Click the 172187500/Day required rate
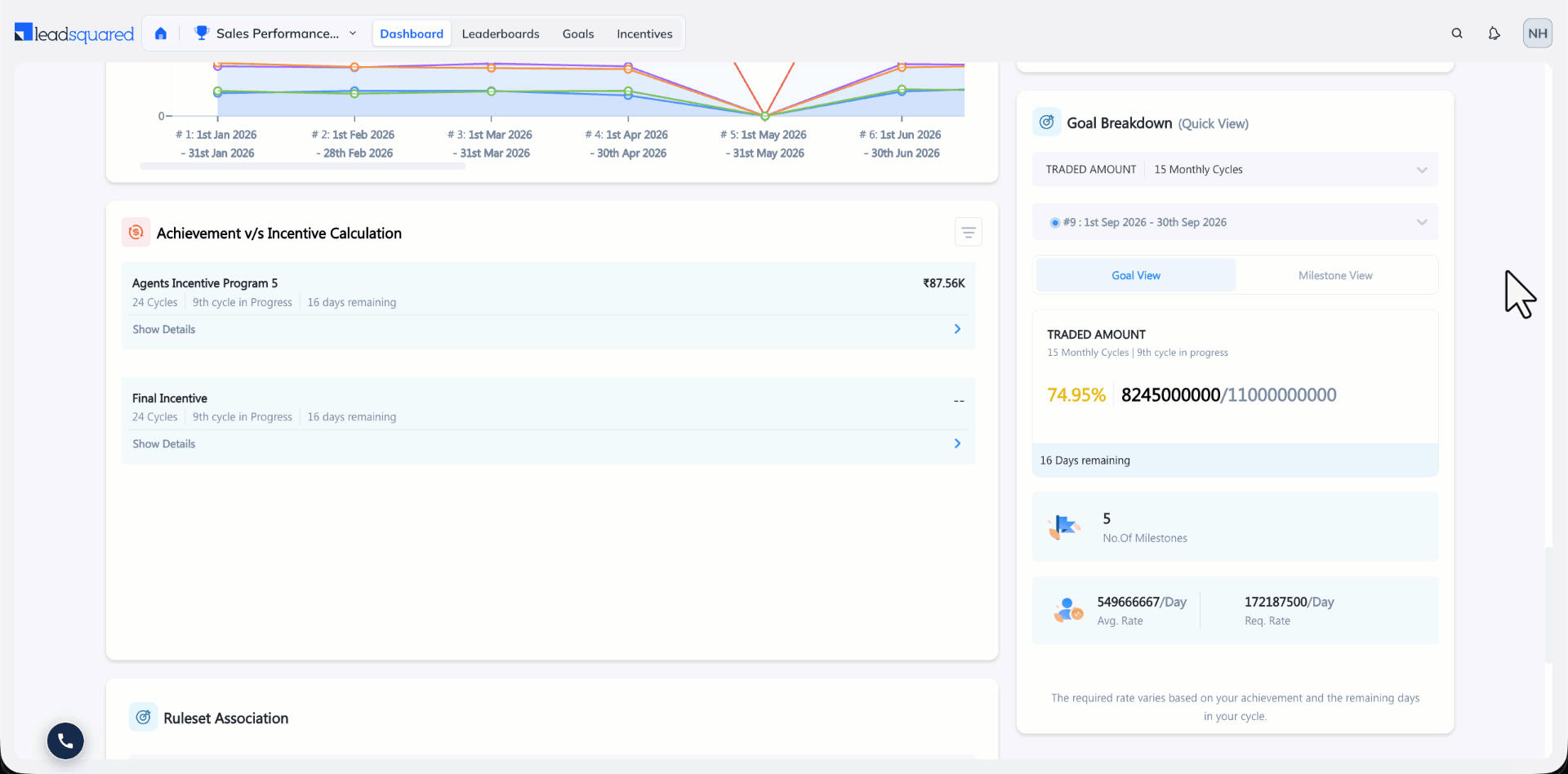The image size is (1568, 774). [x=1289, y=602]
